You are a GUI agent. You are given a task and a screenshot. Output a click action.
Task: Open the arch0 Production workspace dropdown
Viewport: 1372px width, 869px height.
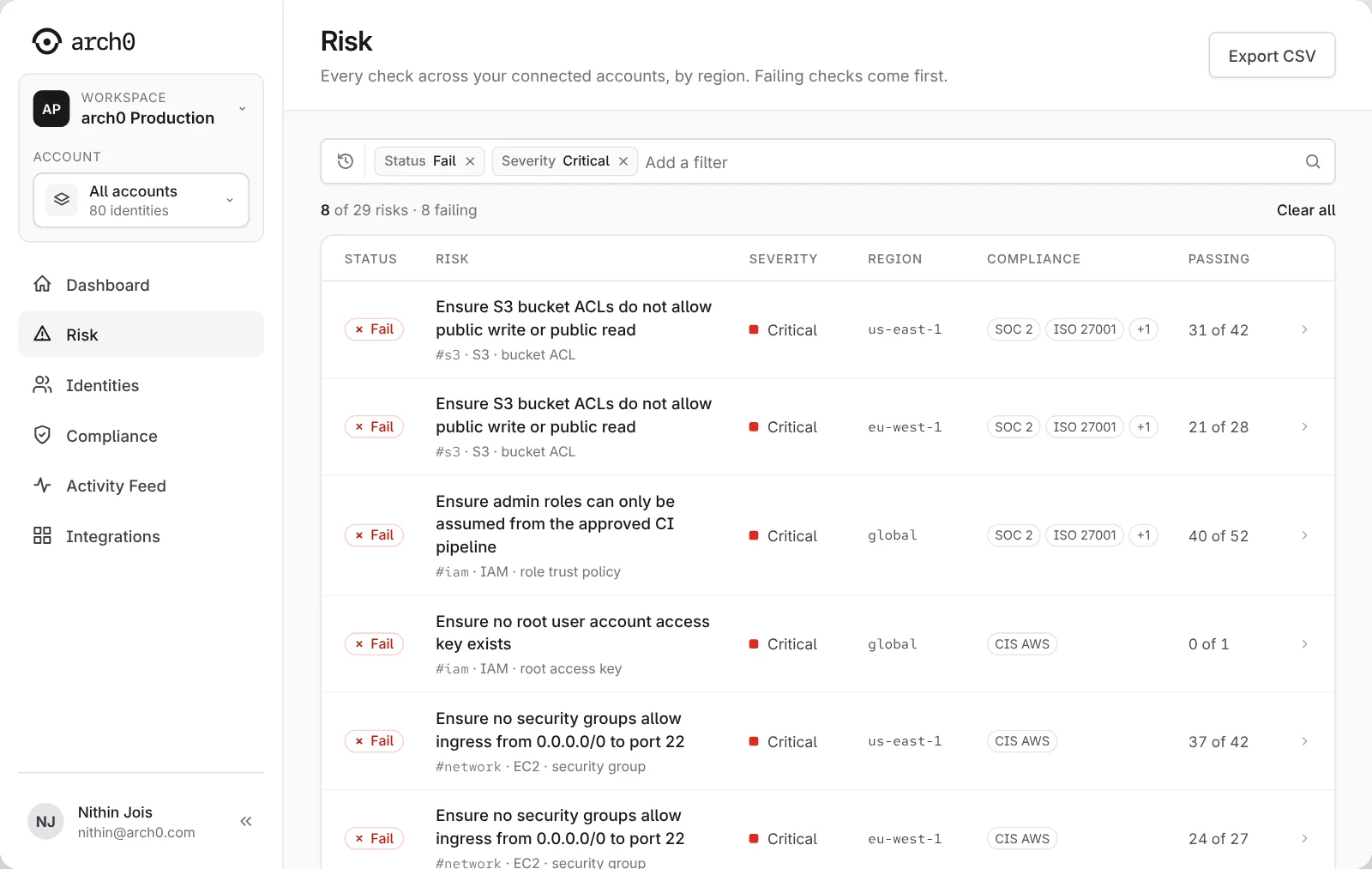[141, 109]
